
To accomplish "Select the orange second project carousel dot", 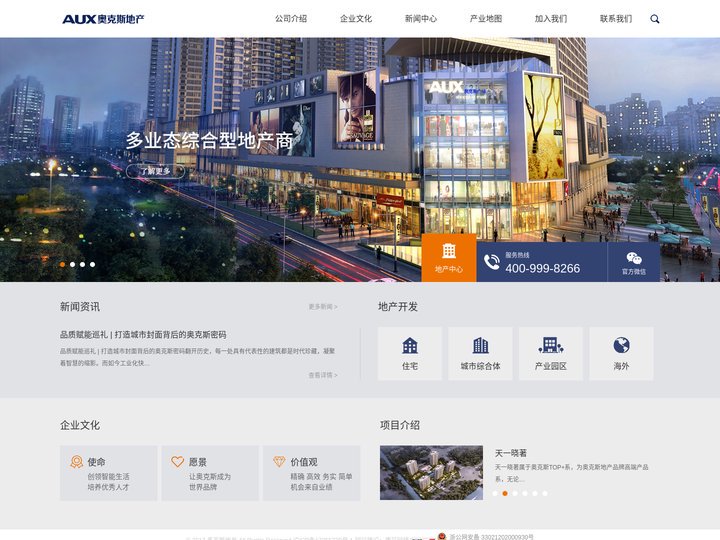I will point(505,493).
